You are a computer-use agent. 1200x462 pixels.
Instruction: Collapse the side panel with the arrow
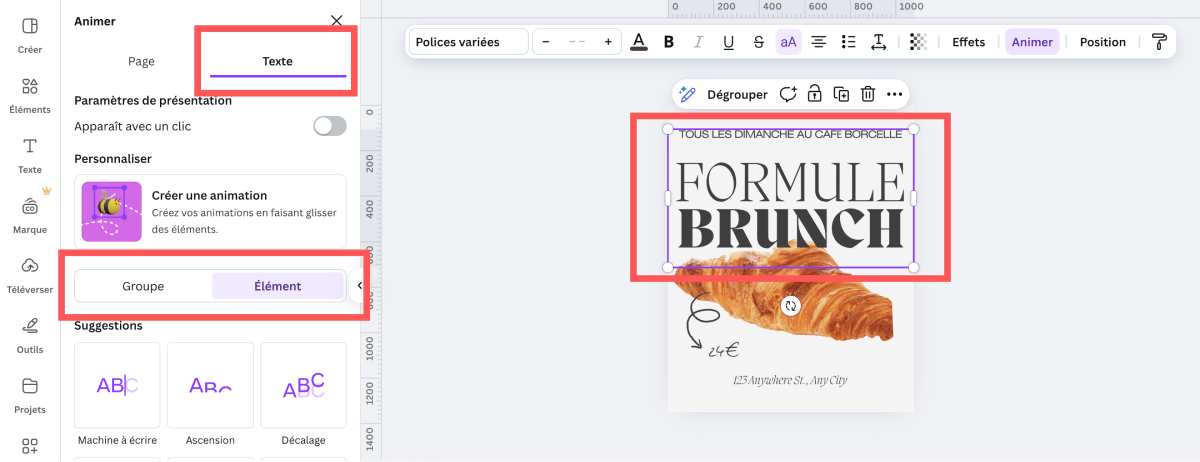click(x=359, y=286)
